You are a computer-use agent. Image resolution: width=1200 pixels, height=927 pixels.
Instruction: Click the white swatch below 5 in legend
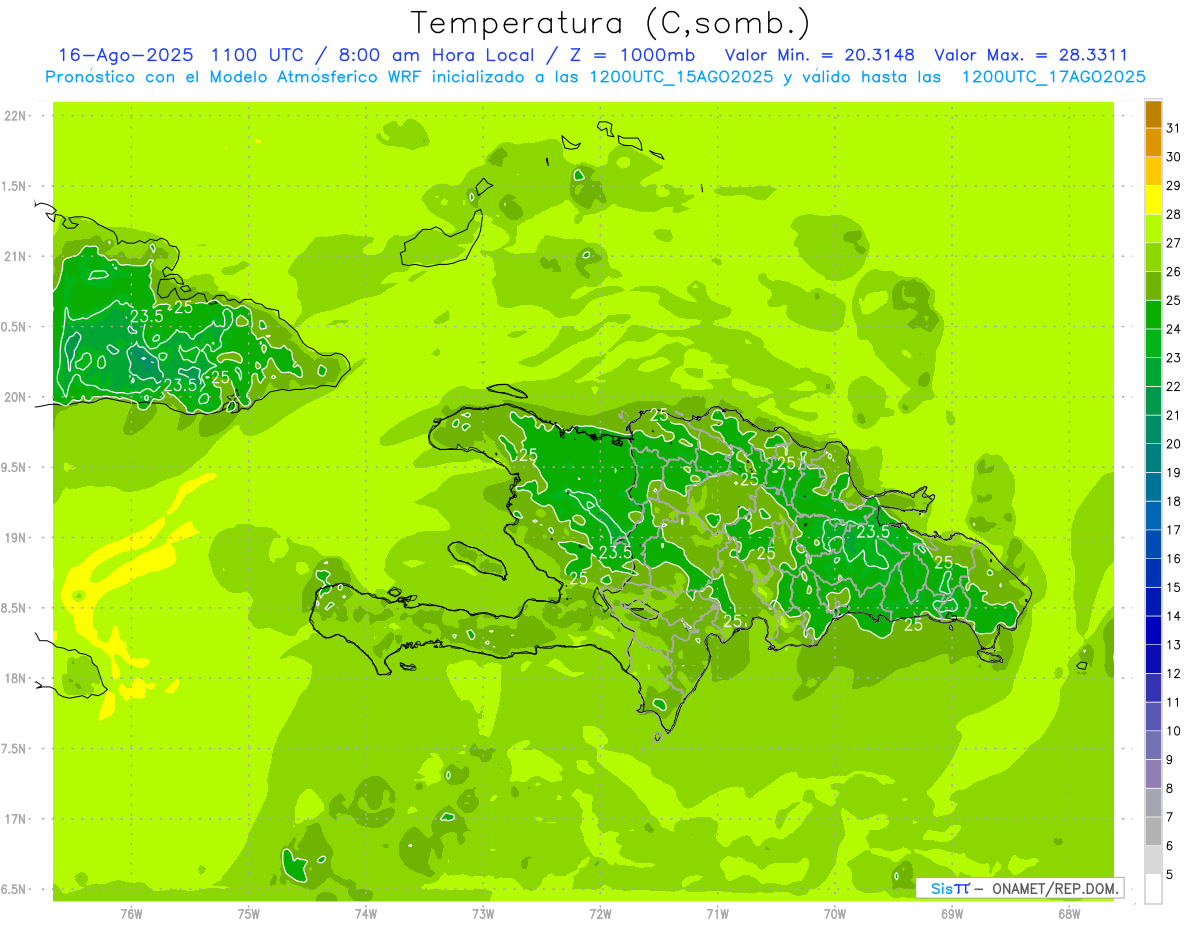point(1153,889)
